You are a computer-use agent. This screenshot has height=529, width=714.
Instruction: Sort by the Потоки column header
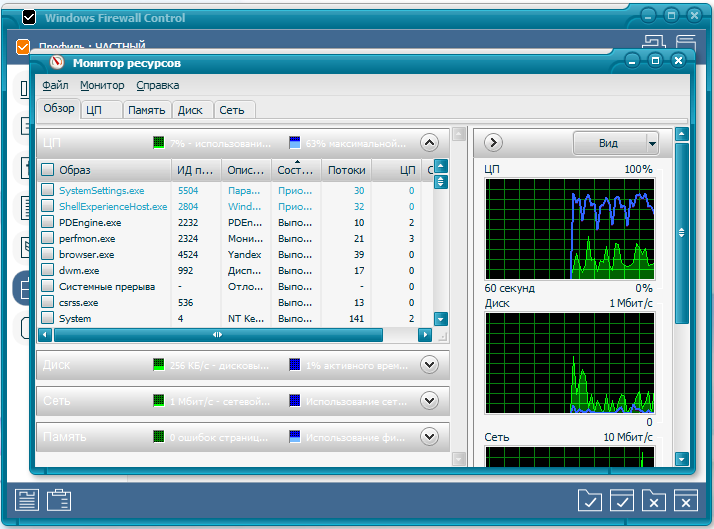pos(346,170)
